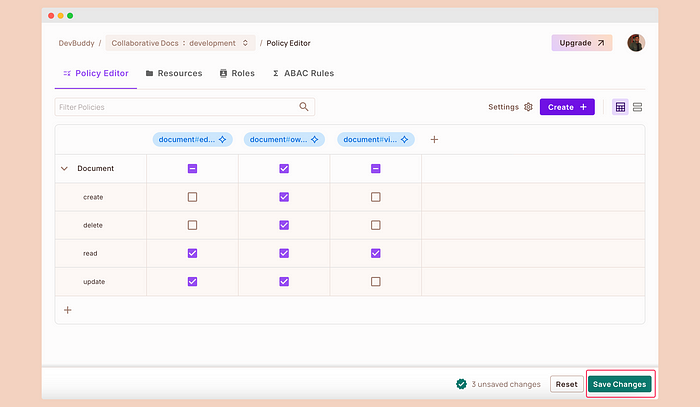Click the Upgrade button
This screenshot has height=407, width=700.
[x=582, y=43]
